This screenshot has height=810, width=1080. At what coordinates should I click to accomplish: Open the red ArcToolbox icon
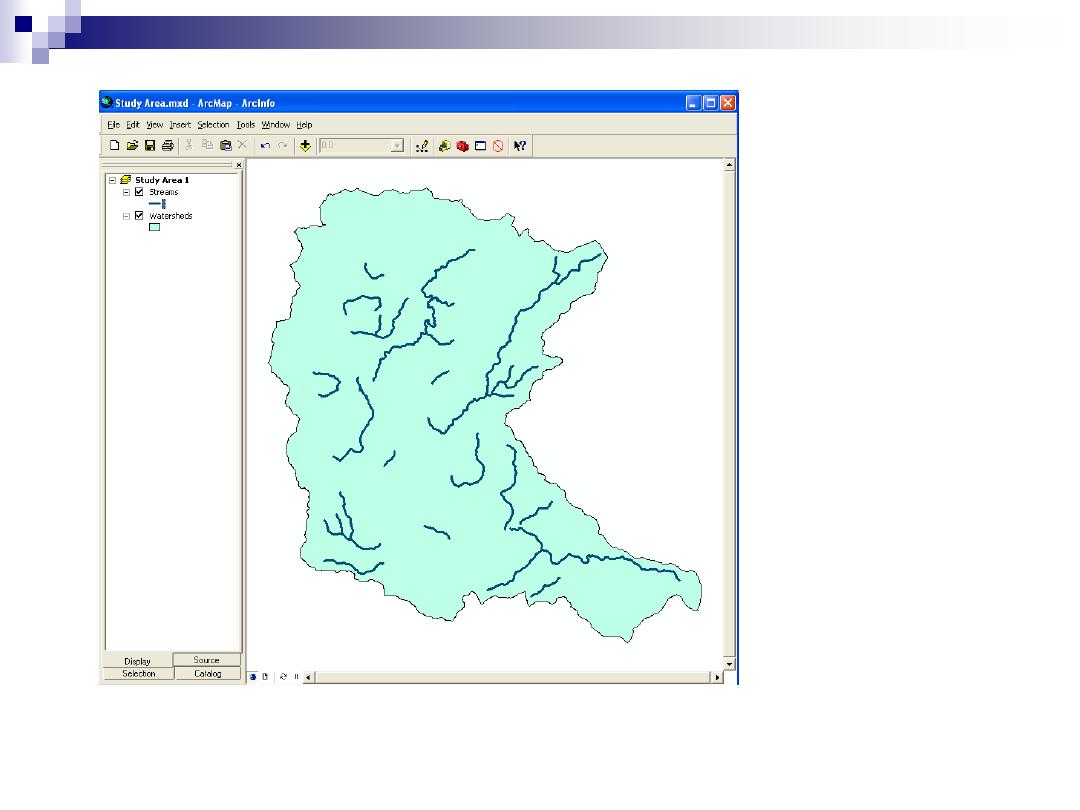click(x=462, y=146)
